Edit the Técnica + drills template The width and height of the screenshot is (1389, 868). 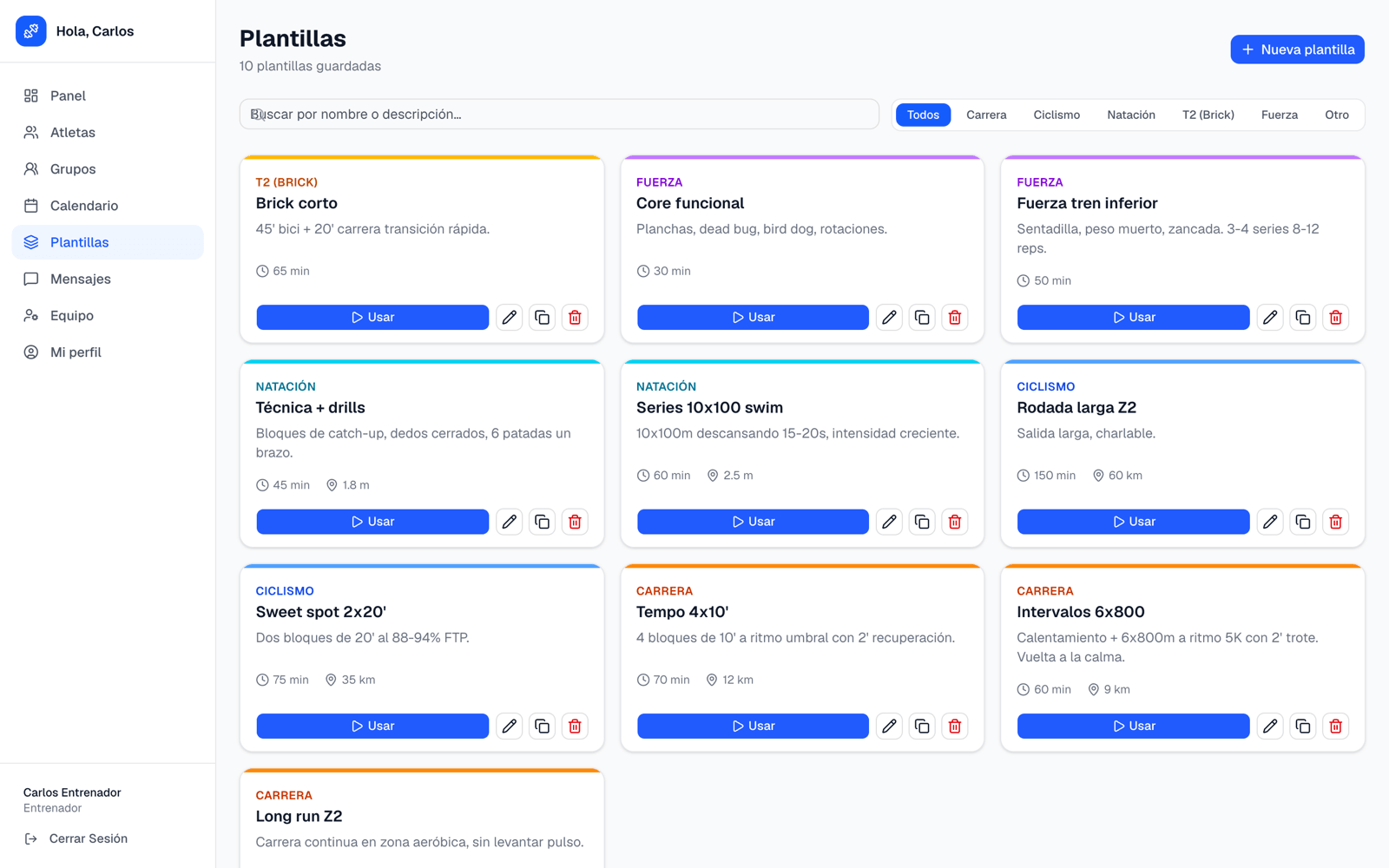point(510,522)
